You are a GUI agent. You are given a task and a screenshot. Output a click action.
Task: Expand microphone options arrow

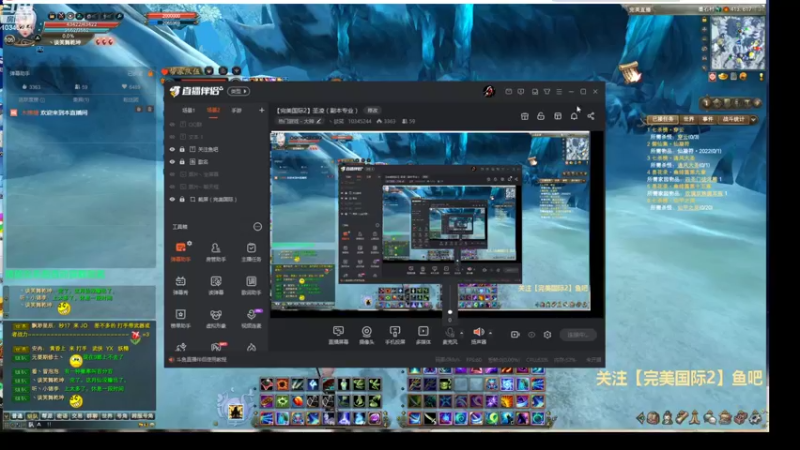[462, 333]
